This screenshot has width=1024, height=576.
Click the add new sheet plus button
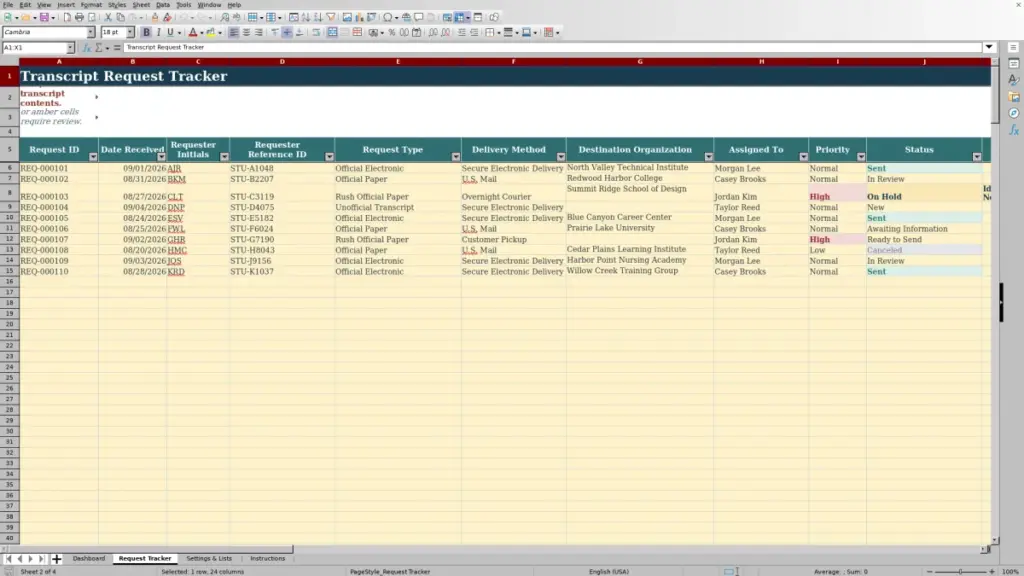[x=56, y=558]
